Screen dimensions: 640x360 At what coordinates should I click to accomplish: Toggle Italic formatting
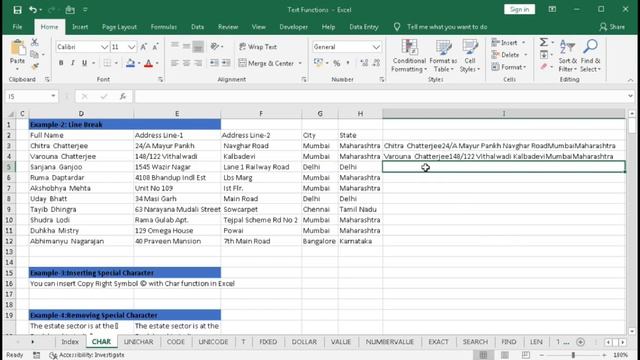pyautogui.click(x=73, y=63)
